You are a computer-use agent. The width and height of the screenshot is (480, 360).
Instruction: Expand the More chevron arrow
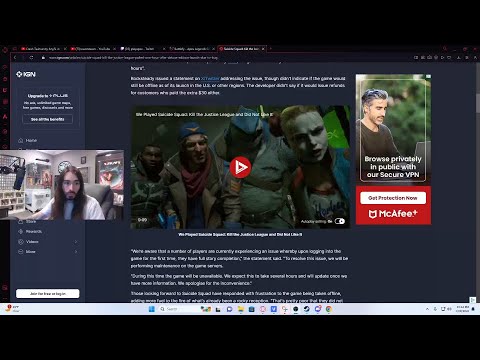[x=76, y=252]
